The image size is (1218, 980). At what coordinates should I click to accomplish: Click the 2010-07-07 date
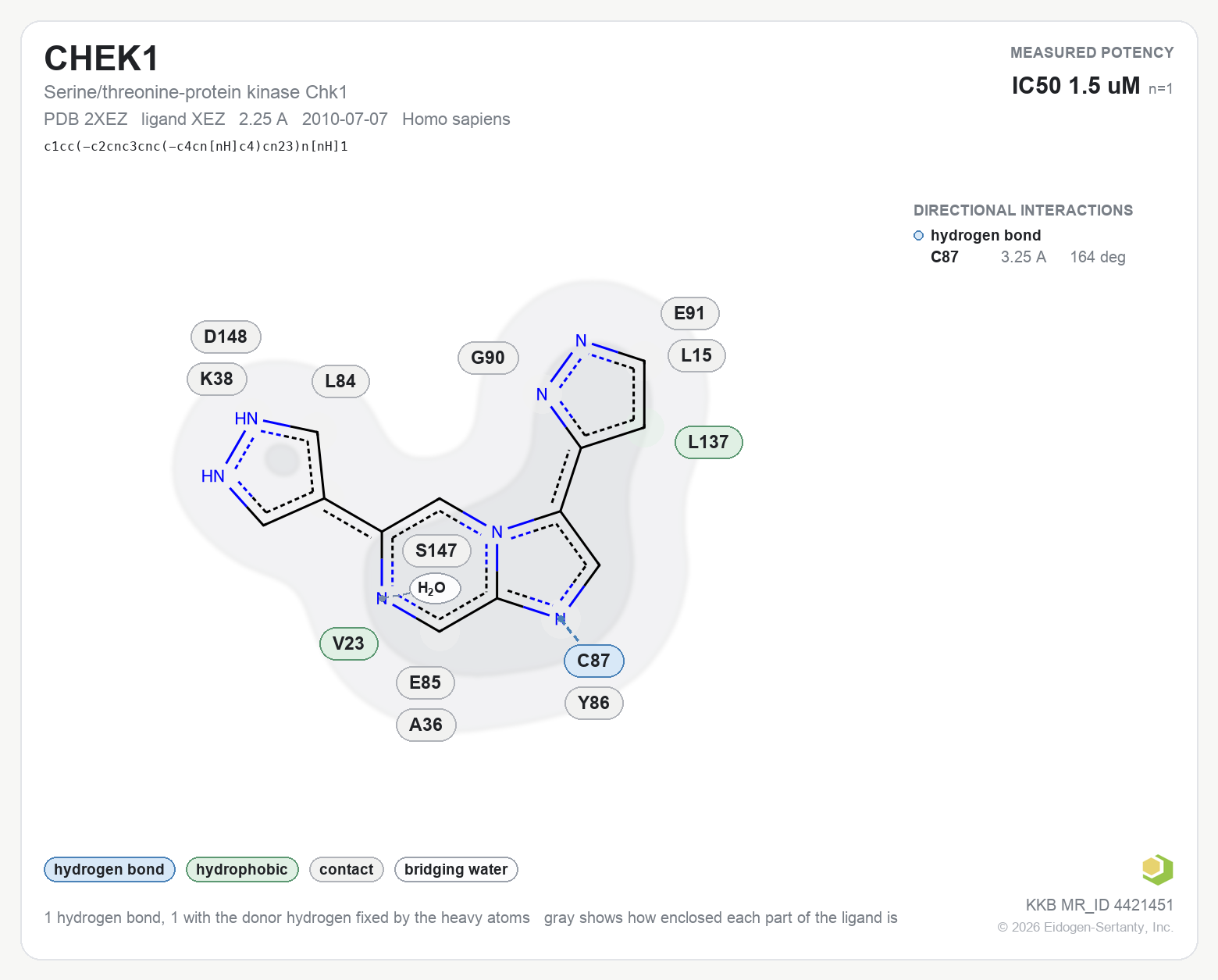pos(345,119)
